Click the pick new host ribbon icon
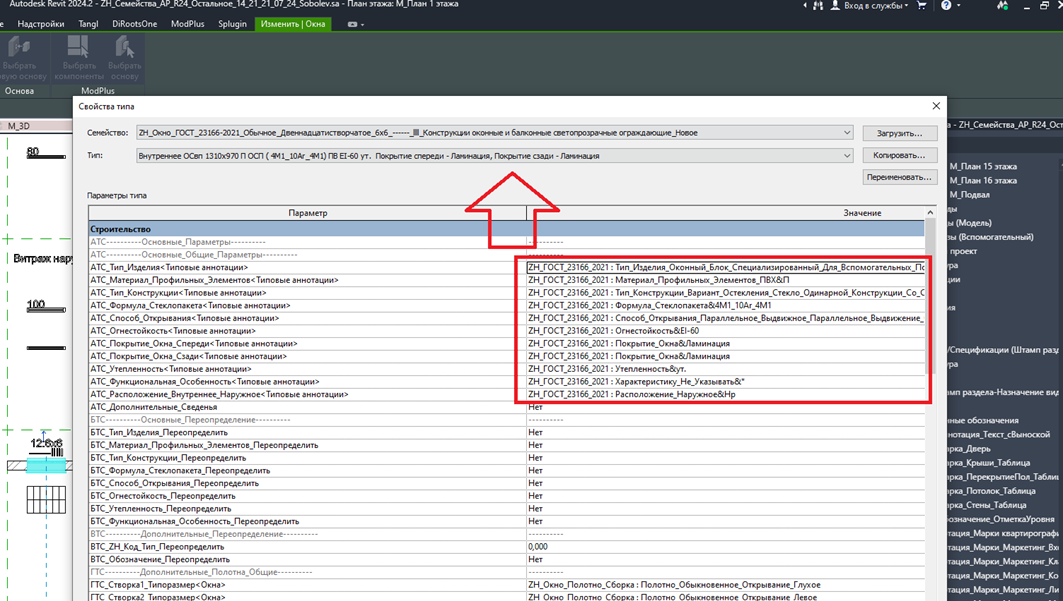Viewport: 1063px width, 601px height. click(19, 47)
